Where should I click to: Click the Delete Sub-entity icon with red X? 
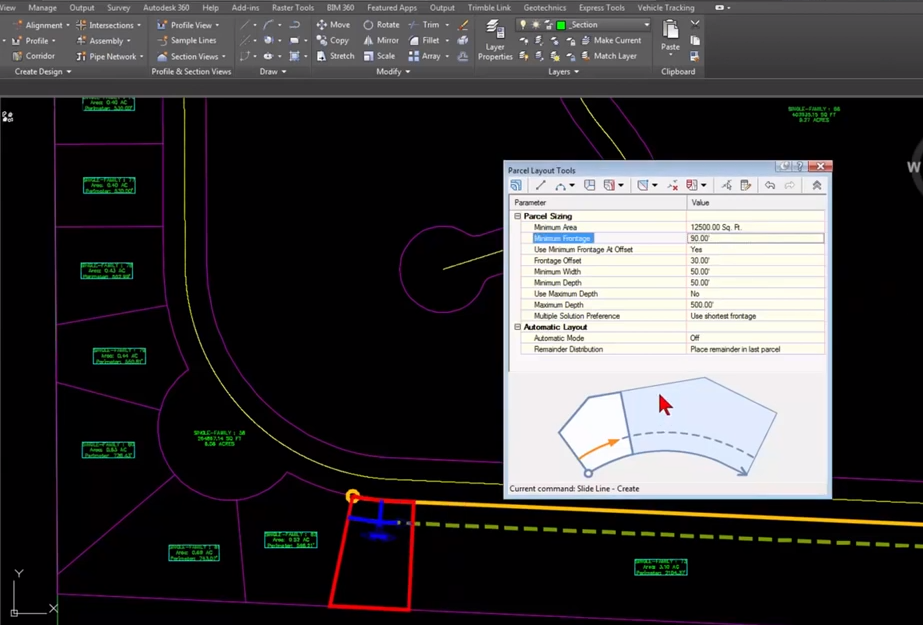(672, 185)
